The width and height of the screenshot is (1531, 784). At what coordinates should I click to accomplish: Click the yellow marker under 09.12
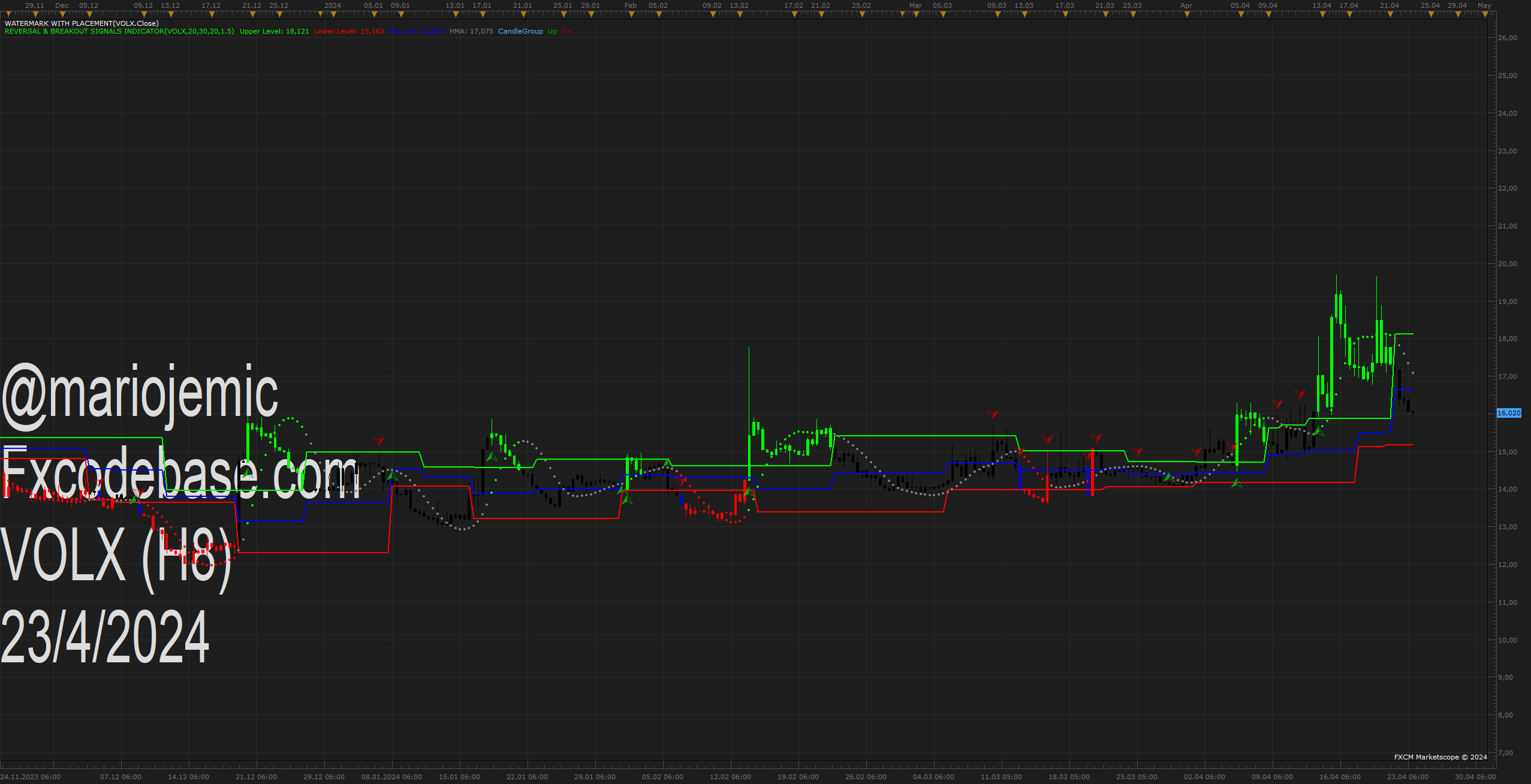(144, 14)
